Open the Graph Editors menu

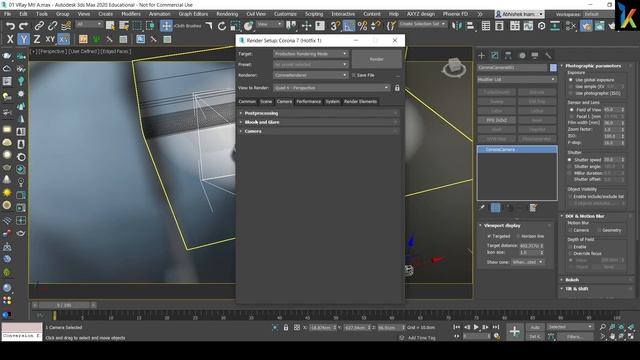pyautogui.click(x=193, y=14)
